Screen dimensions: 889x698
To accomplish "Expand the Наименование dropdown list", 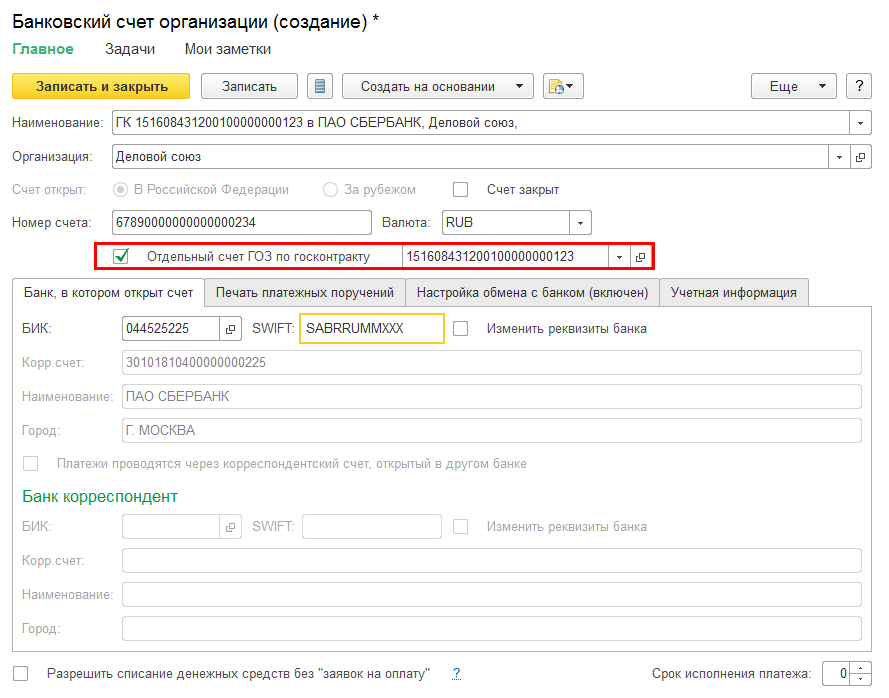I will [861, 123].
